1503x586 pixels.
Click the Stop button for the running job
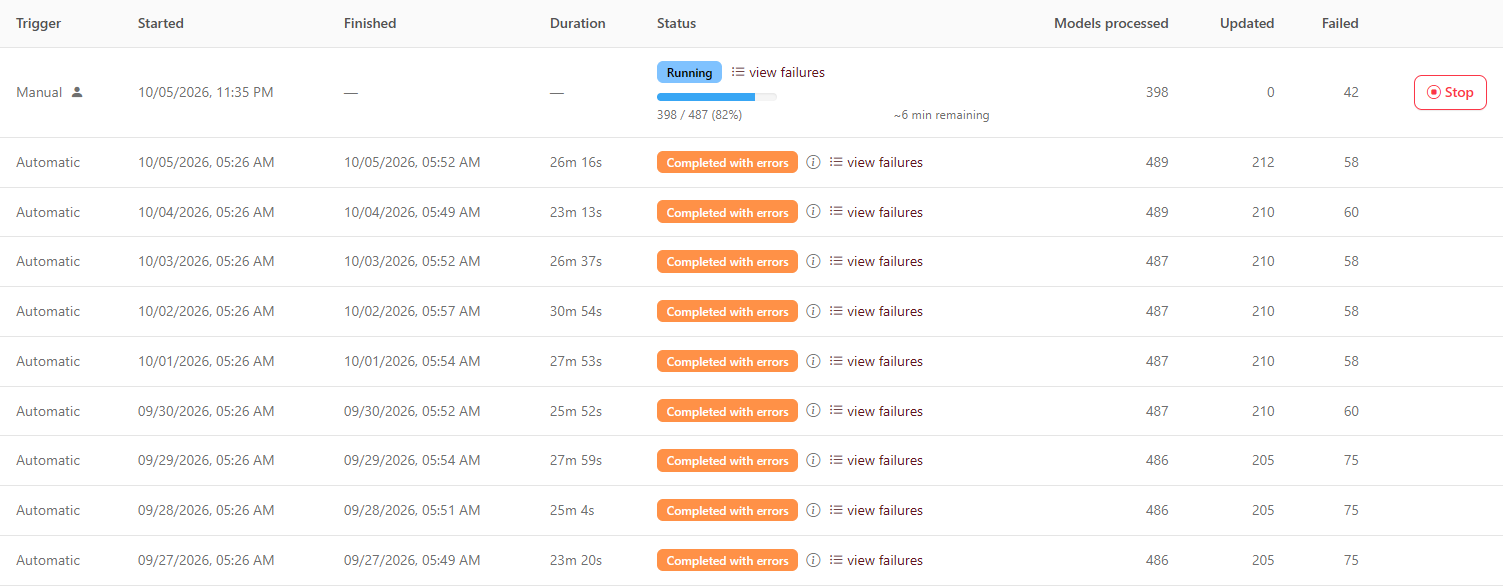tap(1450, 92)
